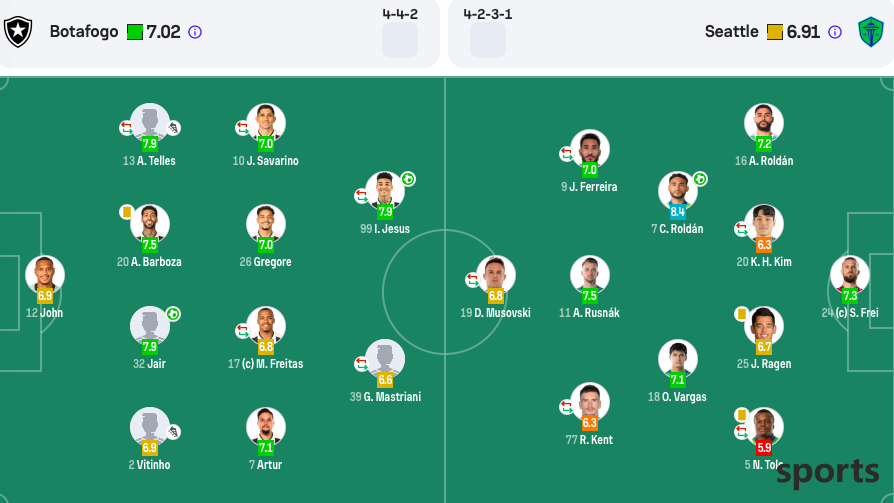Open goalkeeper John's player avatar

pyautogui.click(x=44, y=275)
